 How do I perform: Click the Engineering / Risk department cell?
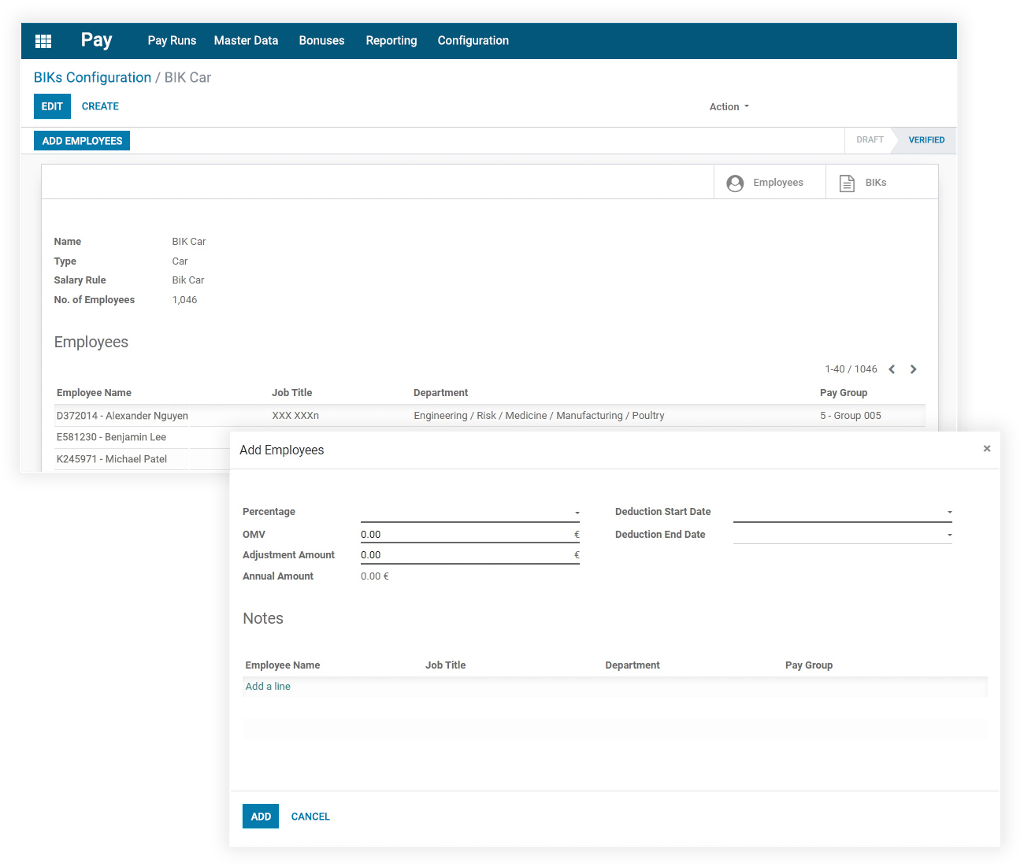point(539,416)
